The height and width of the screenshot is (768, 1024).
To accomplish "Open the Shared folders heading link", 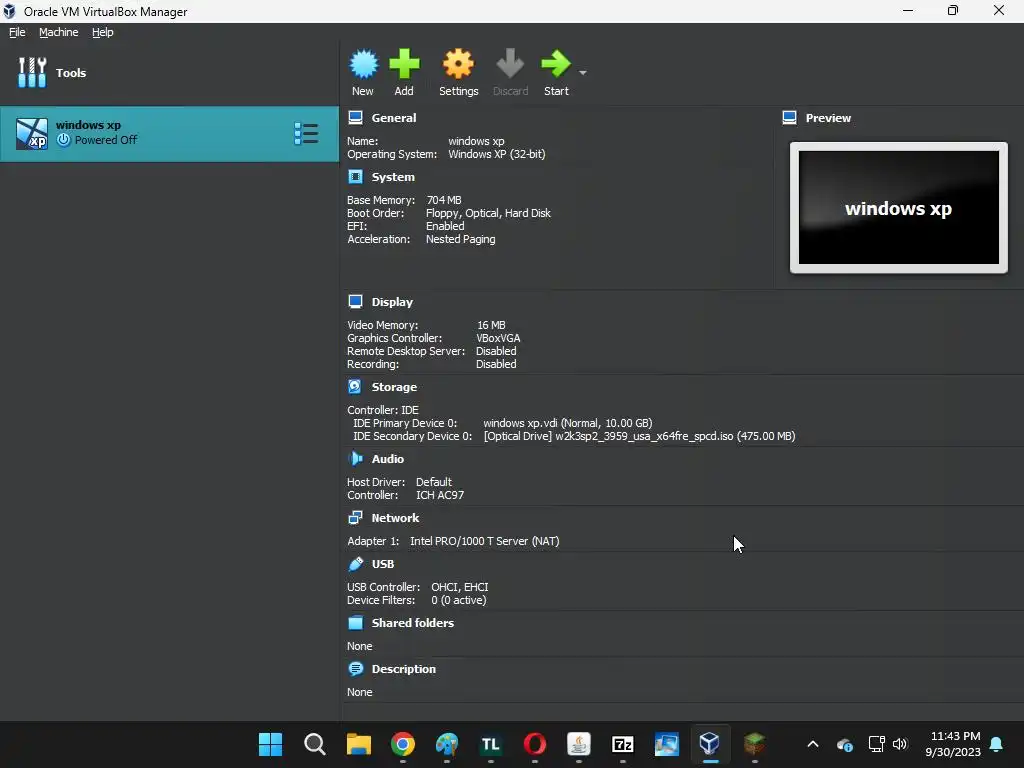I will click(413, 622).
